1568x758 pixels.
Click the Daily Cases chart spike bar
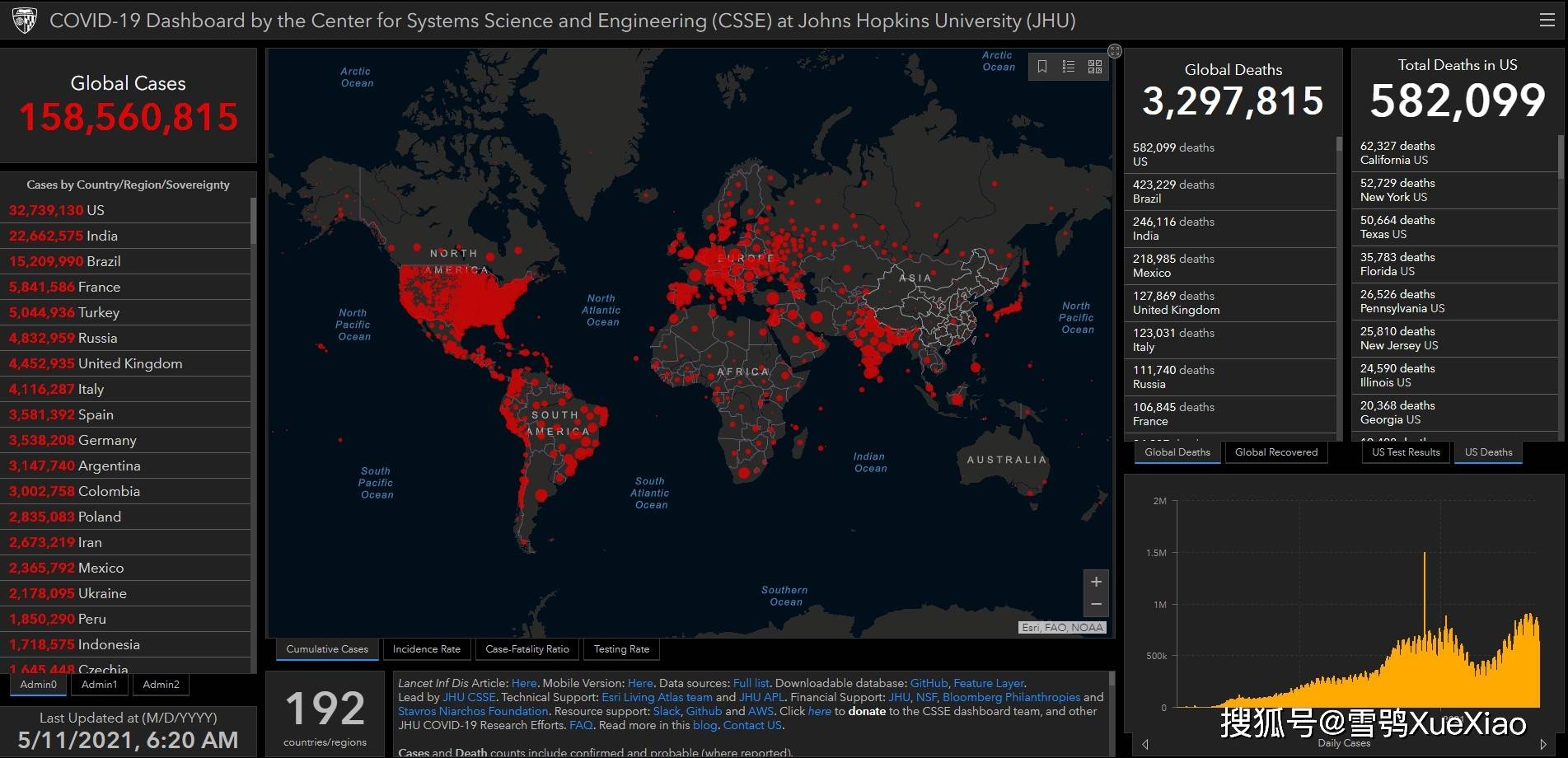coord(1425,629)
